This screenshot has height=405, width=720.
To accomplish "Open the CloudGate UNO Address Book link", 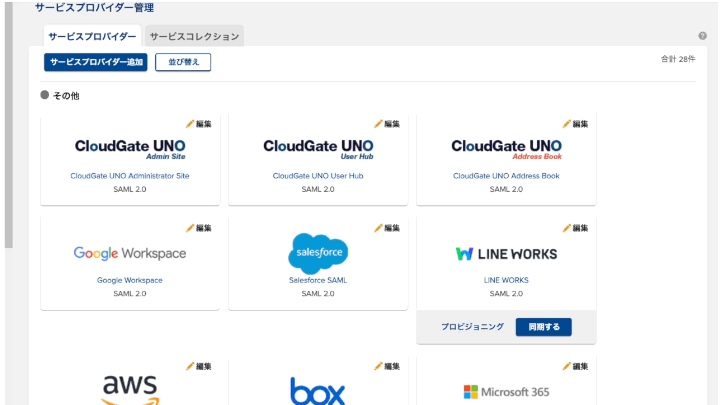I will (x=506, y=176).
